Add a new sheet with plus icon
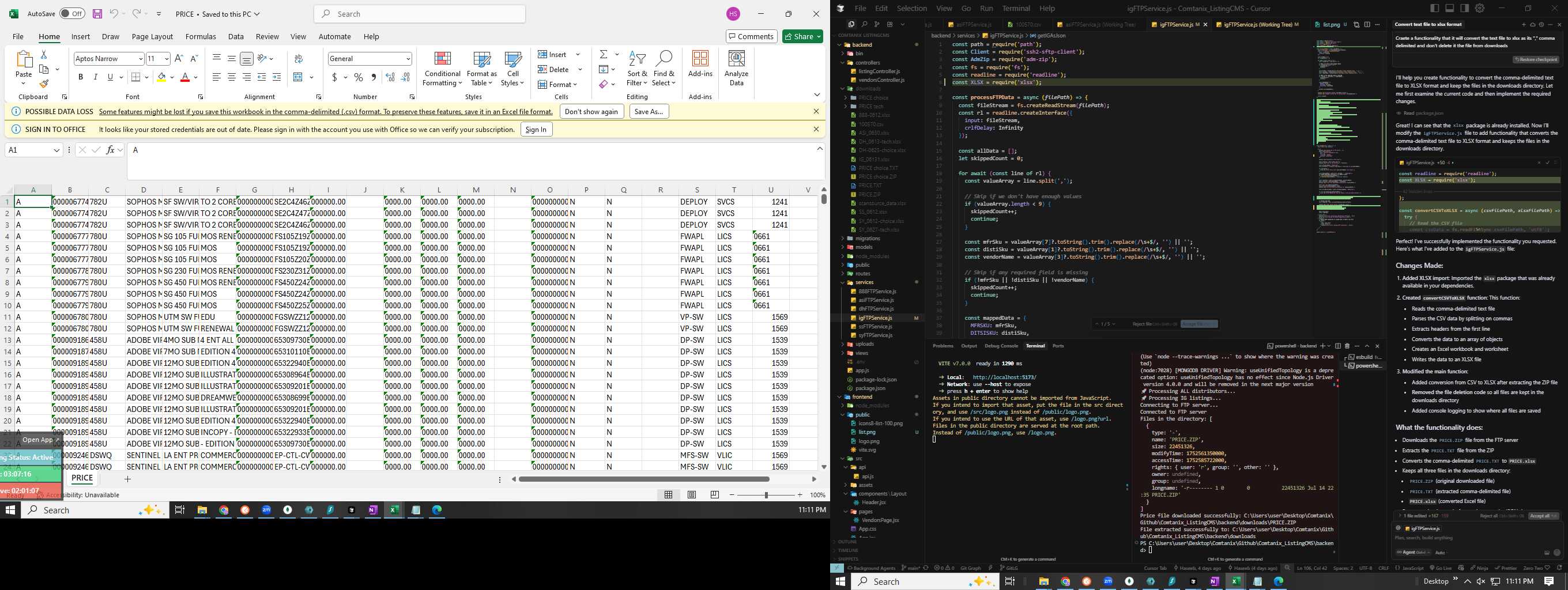 pyautogui.click(x=127, y=479)
